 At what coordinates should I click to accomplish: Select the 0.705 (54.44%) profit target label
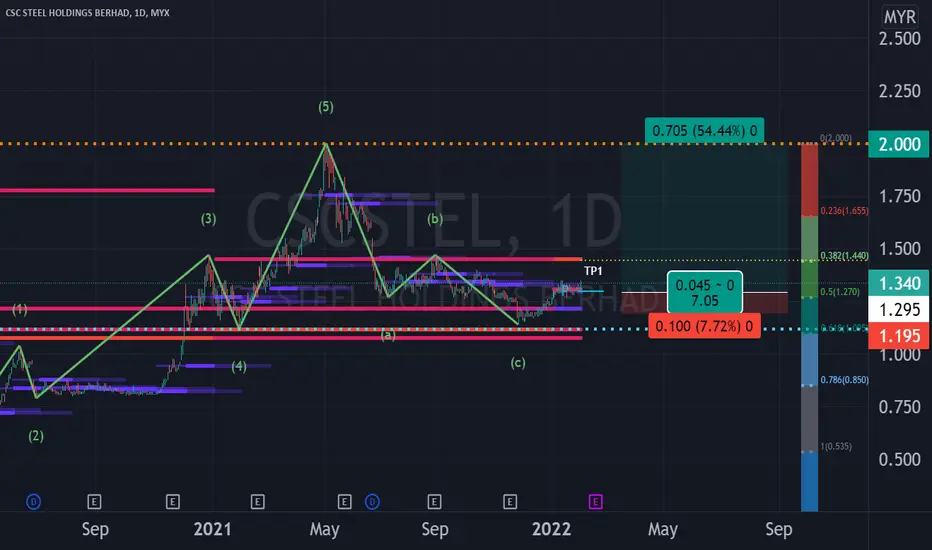pos(704,131)
